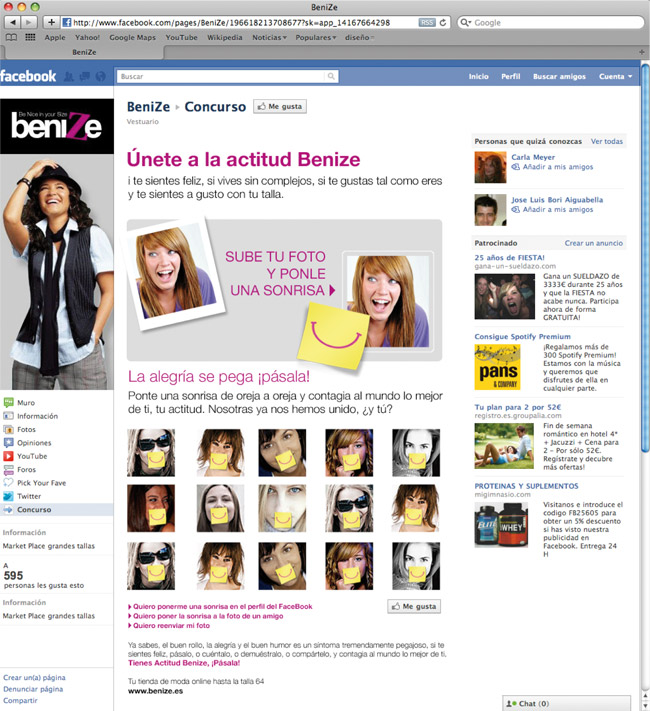This screenshot has height=711, width=650.
Task: Click the Facebook logo in header
Action: coord(29,76)
